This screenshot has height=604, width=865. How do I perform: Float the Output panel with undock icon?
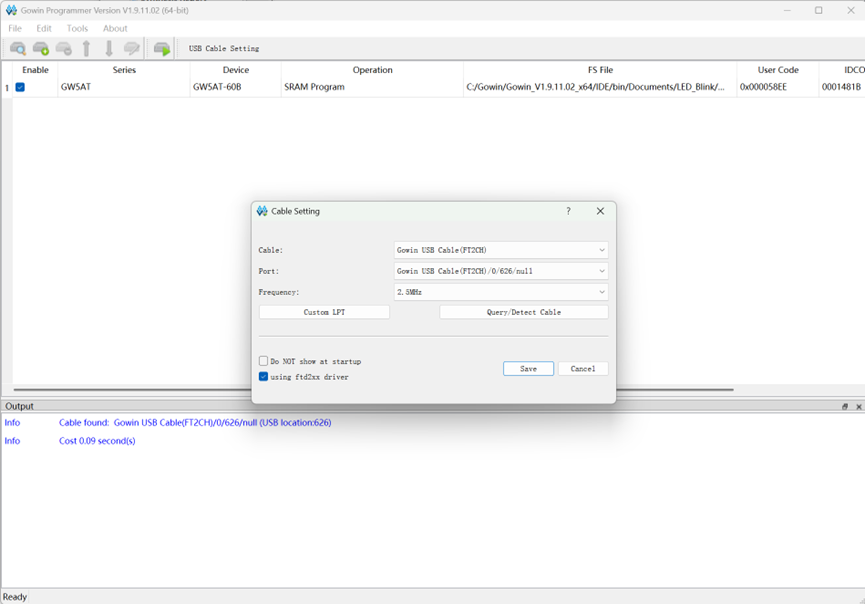(845, 407)
